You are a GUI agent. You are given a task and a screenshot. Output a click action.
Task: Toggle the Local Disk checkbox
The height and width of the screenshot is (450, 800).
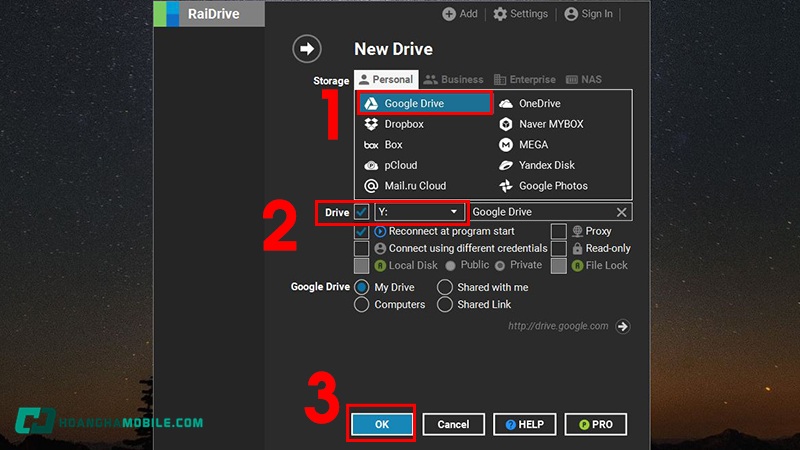click(361, 266)
